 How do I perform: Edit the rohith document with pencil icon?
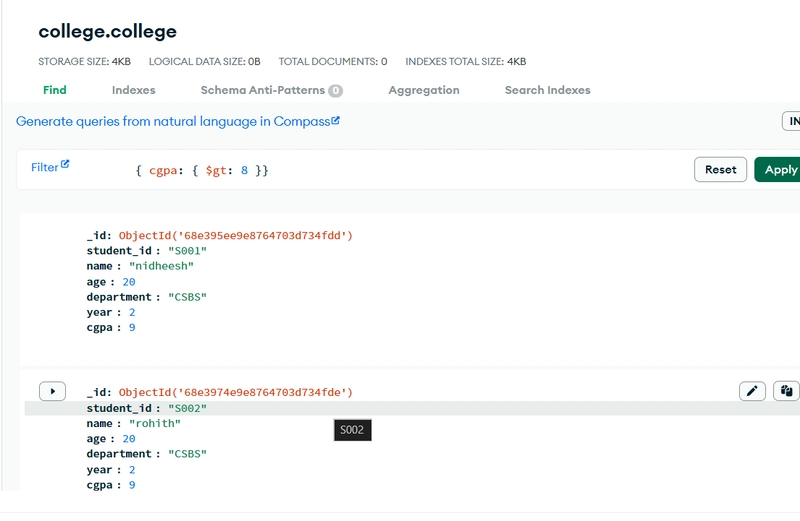[752, 391]
